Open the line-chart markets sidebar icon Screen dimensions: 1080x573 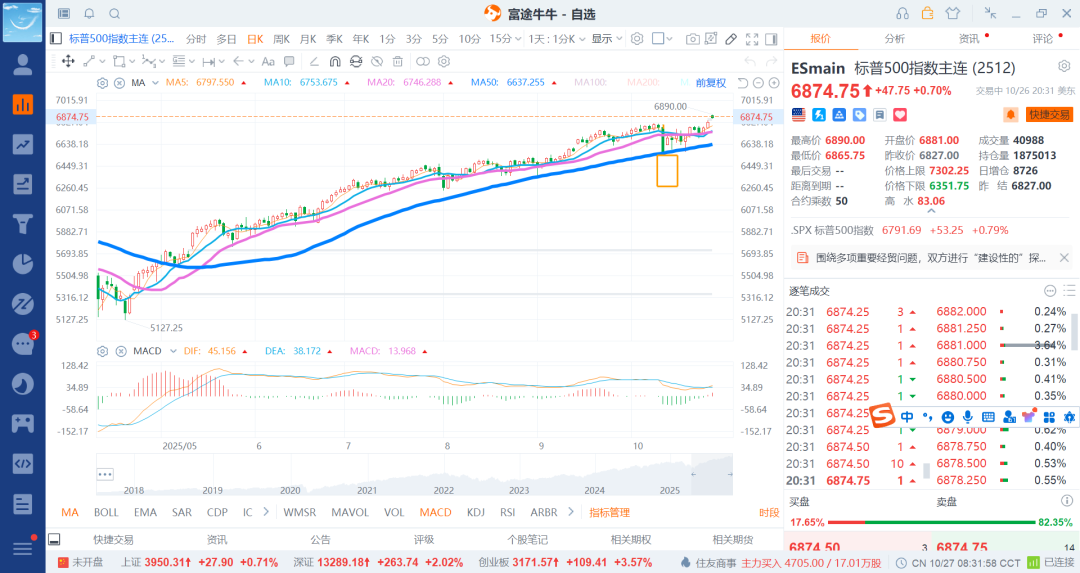(23, 144)
